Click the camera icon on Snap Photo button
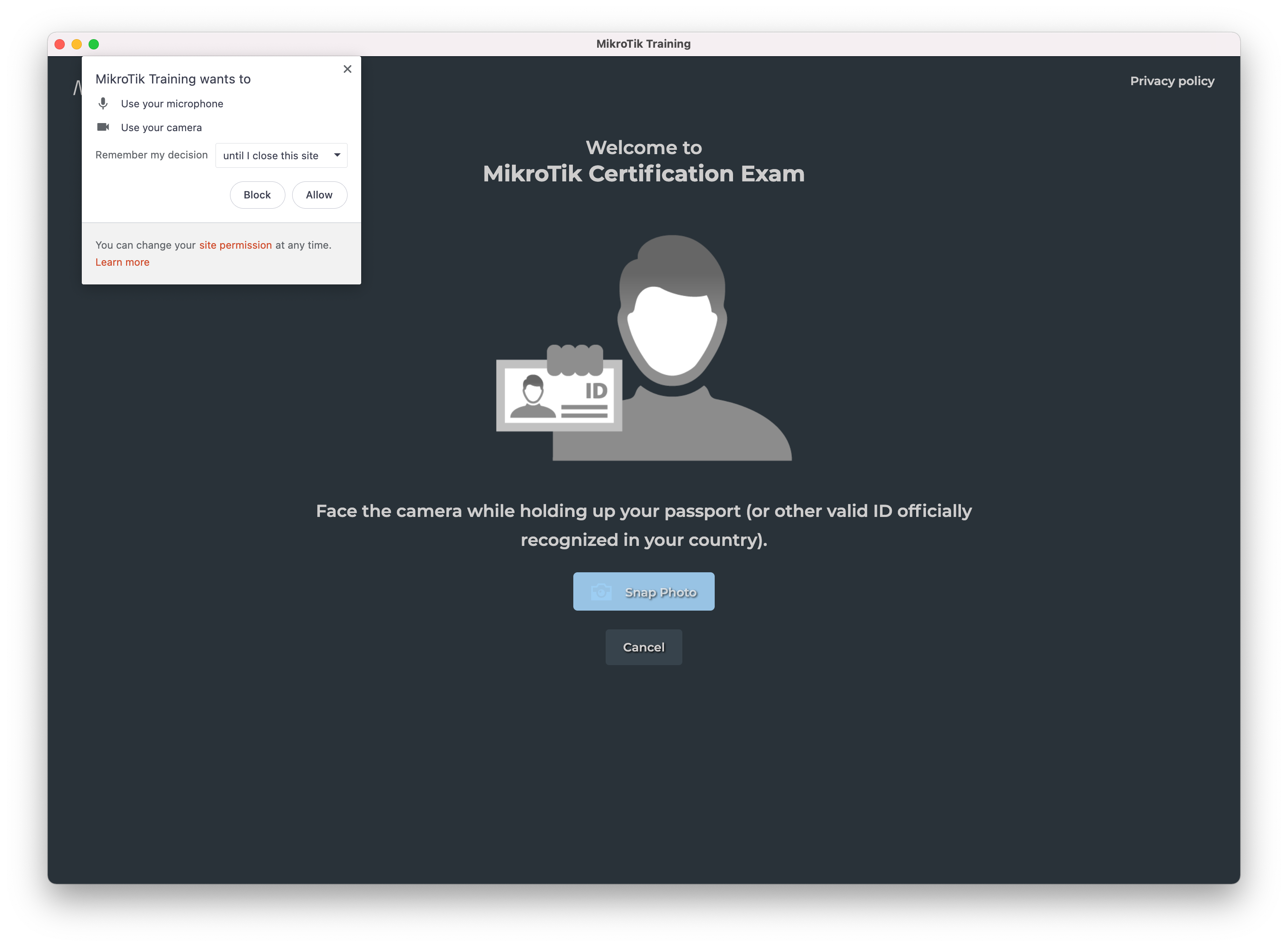The height and width of the screenshot is (947, 1288). point(601,591)
